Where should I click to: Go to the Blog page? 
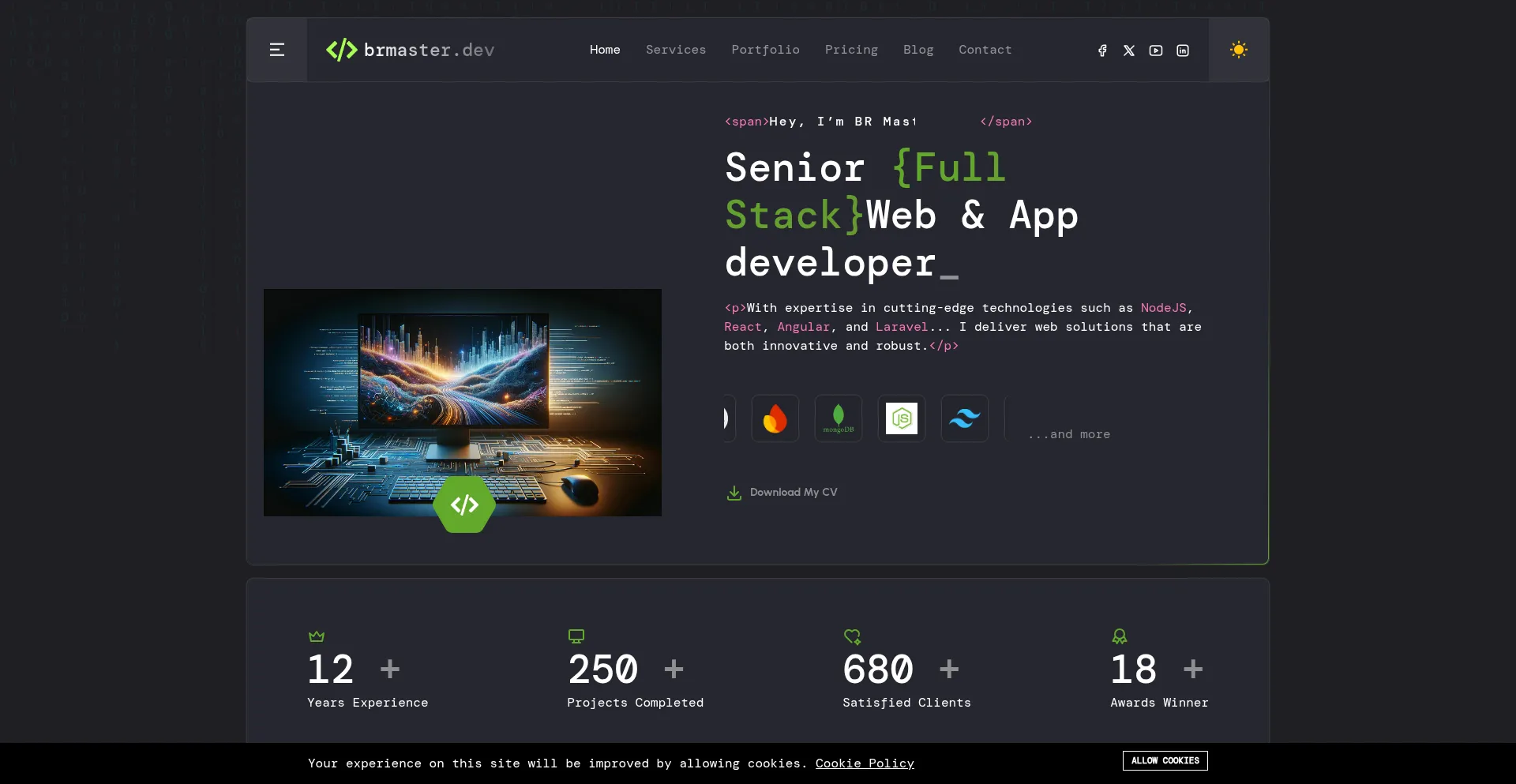[918, 50]
